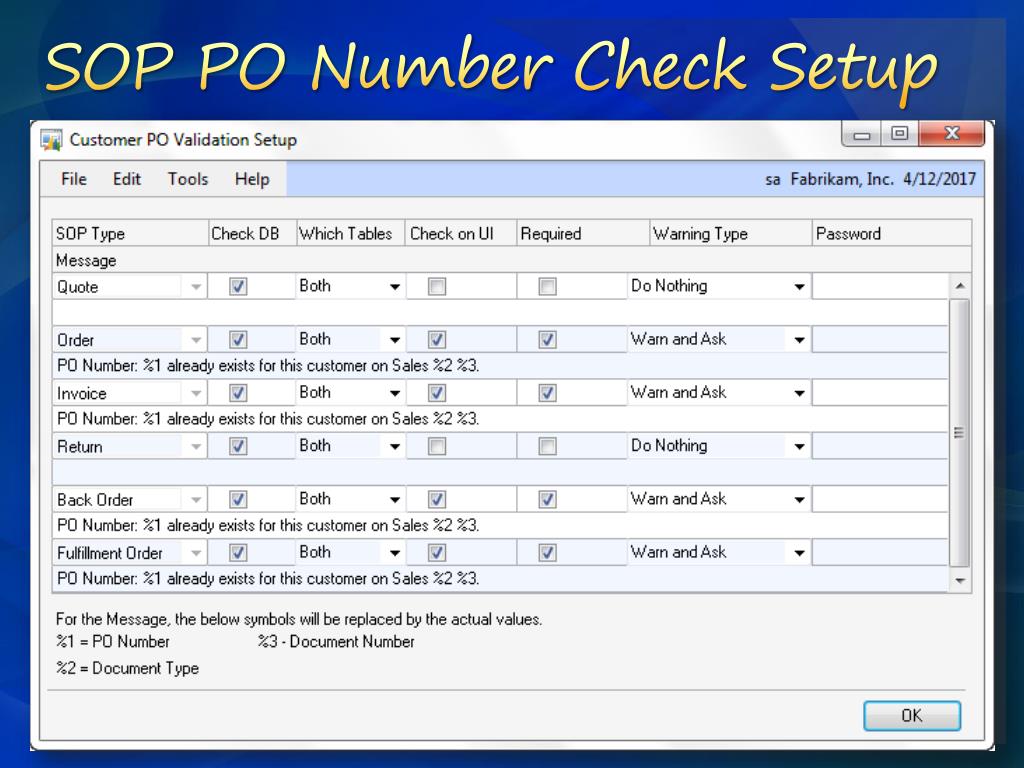Toggle Check DB checkbox for Return row
The height and width of the screenshot is (768, 1024).
point(238,446)
